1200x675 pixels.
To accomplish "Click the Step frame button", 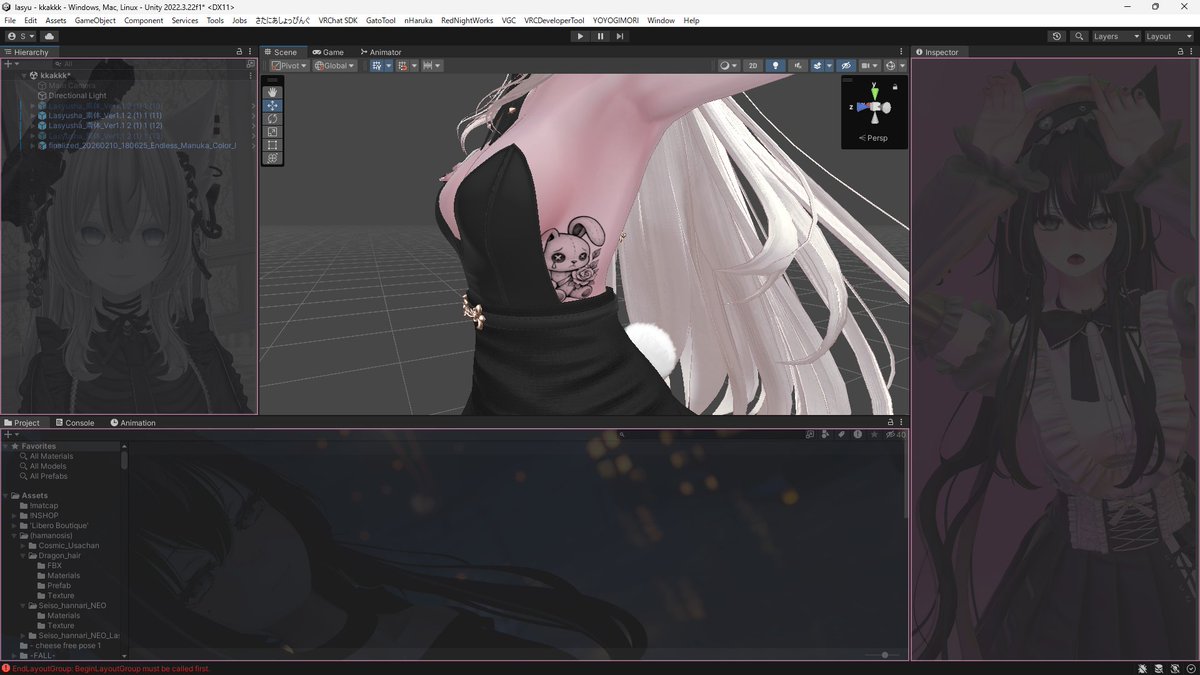I will (x=620, y=36).
